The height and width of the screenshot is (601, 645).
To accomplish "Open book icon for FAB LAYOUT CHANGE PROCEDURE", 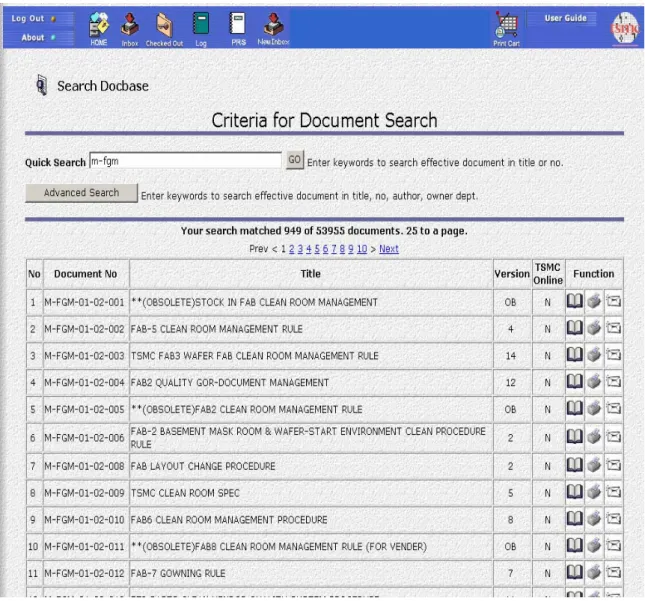I will 574,465.
